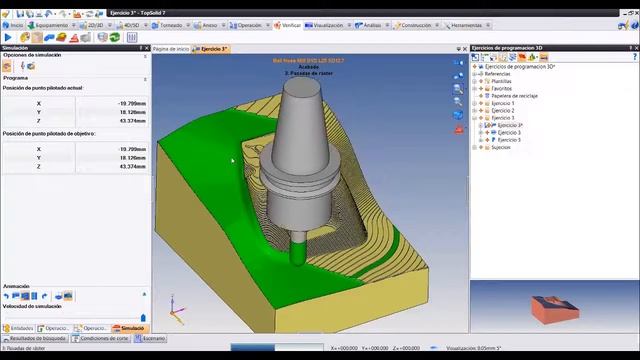Screen dimensions: 640x360
Task: Expand the Plantillas tree node
Action: point(474,81)
